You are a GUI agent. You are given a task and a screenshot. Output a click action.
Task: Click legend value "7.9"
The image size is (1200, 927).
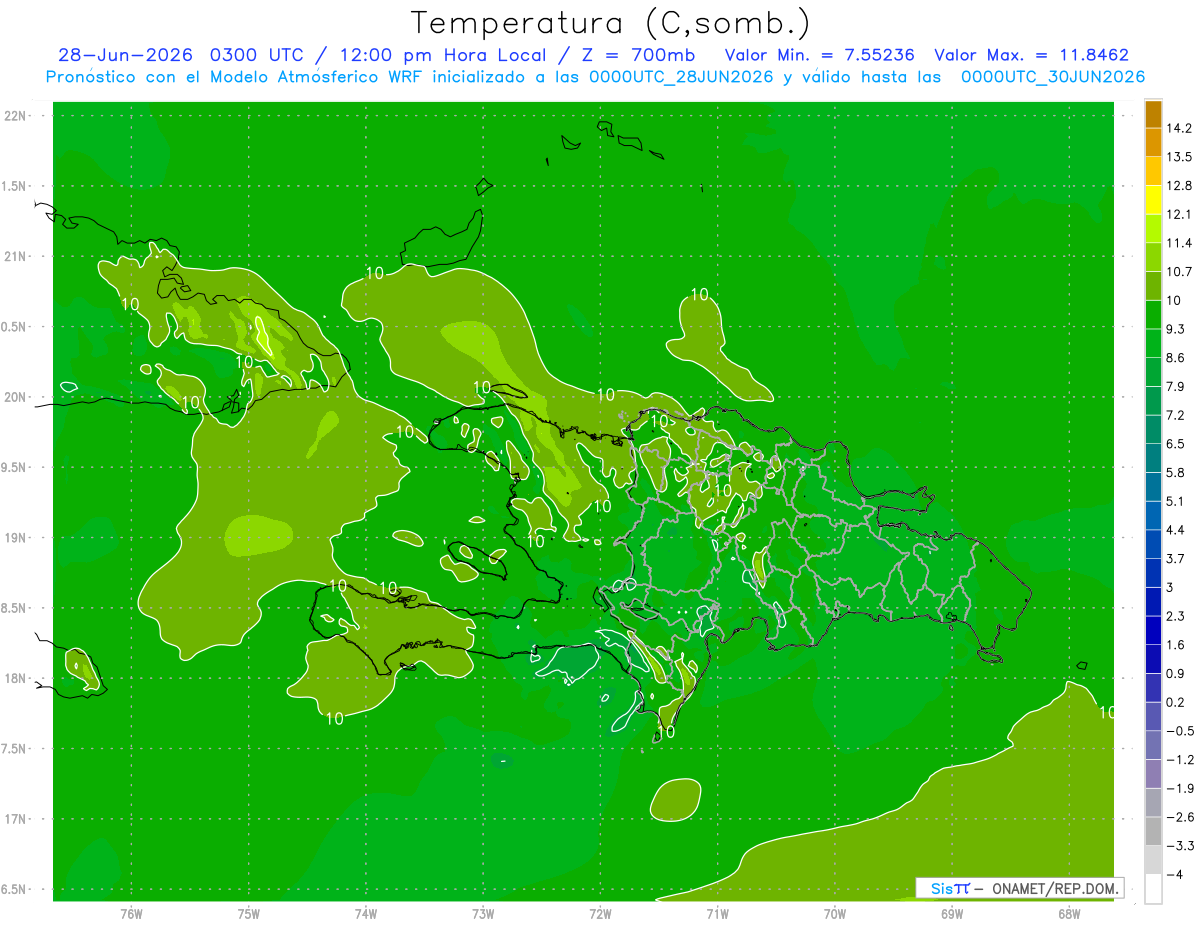click(1176, 387)
